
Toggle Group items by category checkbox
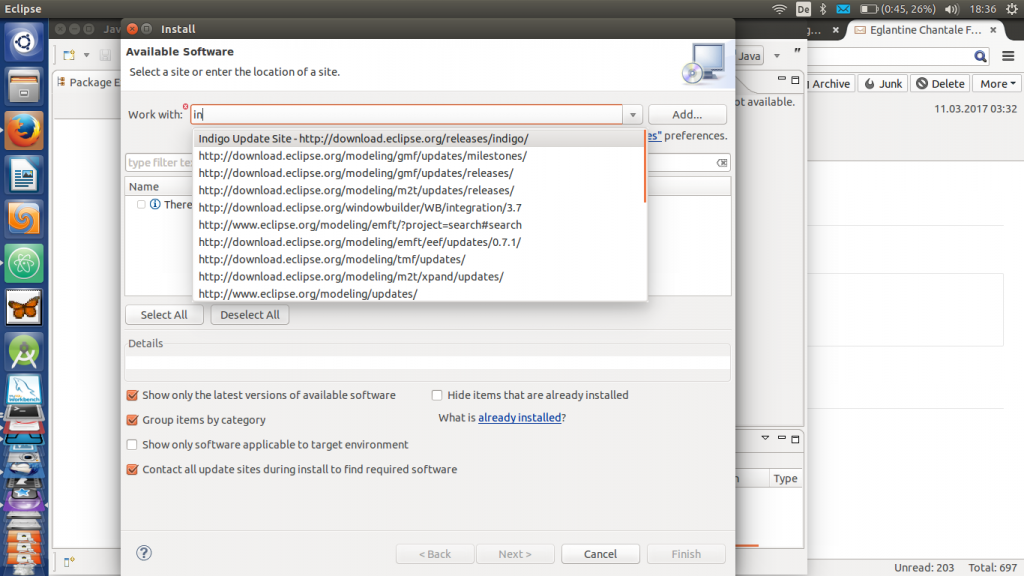[132, 420]
